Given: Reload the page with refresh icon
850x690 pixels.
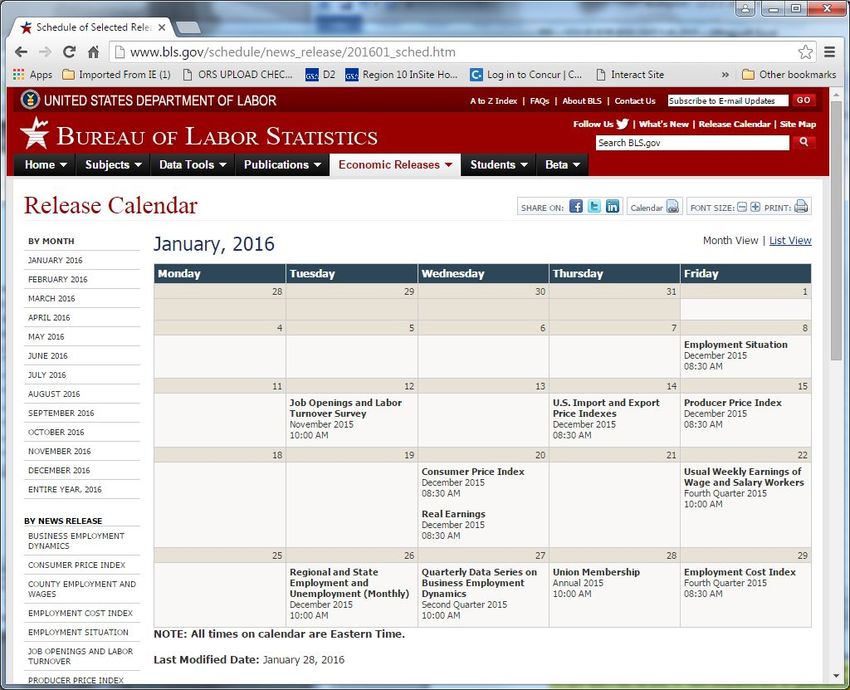Looking at the screenshot, I should pyautogui.click(x=69, y=52).
